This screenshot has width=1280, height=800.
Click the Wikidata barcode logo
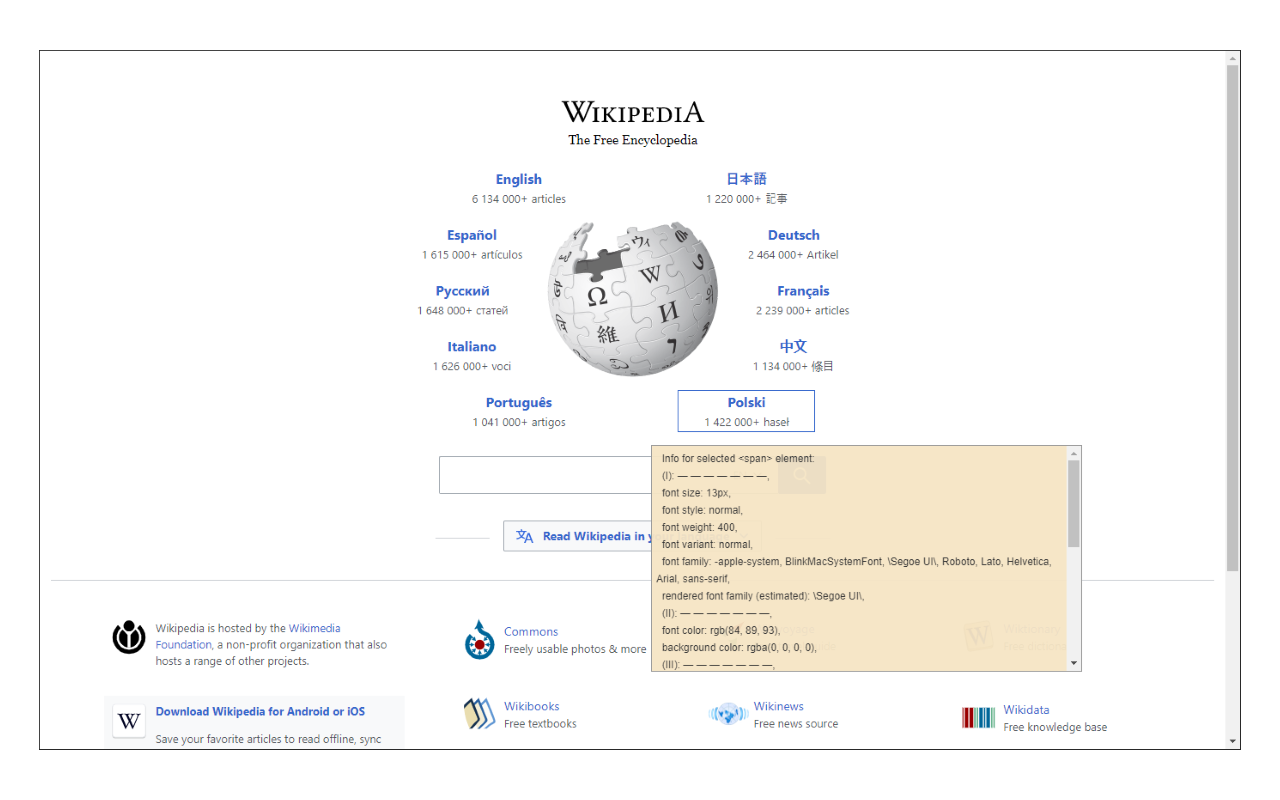point(977,716)
